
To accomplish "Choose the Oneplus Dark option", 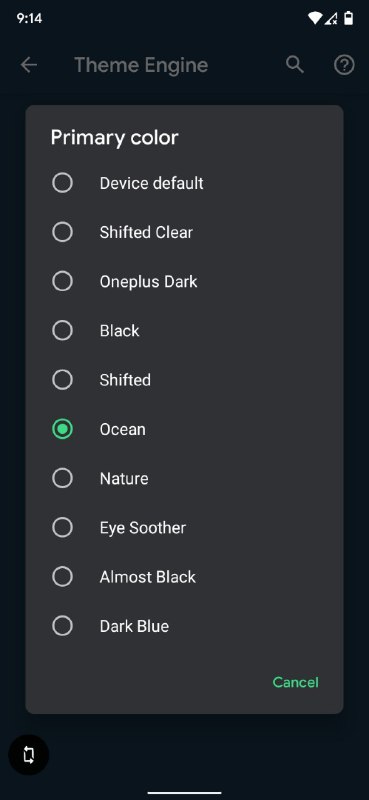I will click(x=184, y=282).
